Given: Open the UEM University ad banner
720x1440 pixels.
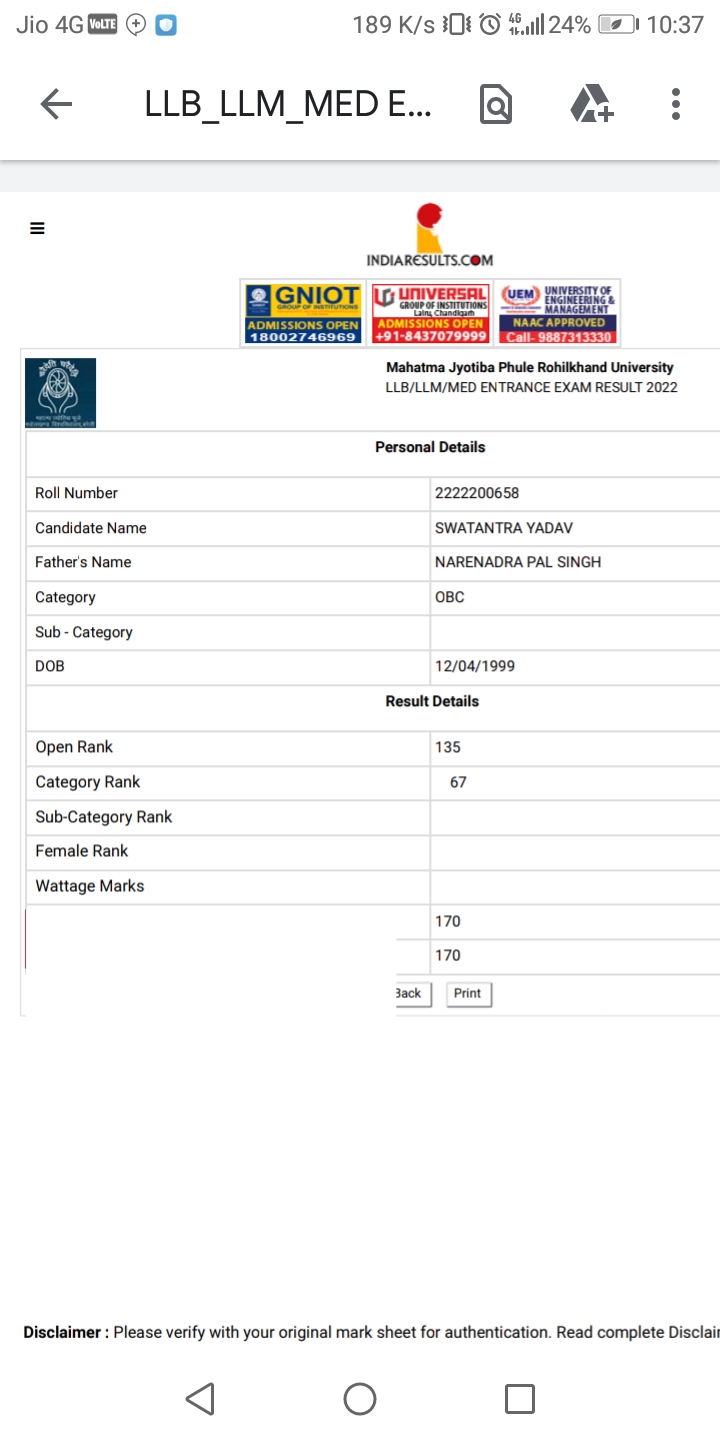Looking at the screenshot, I should point(558,313).
